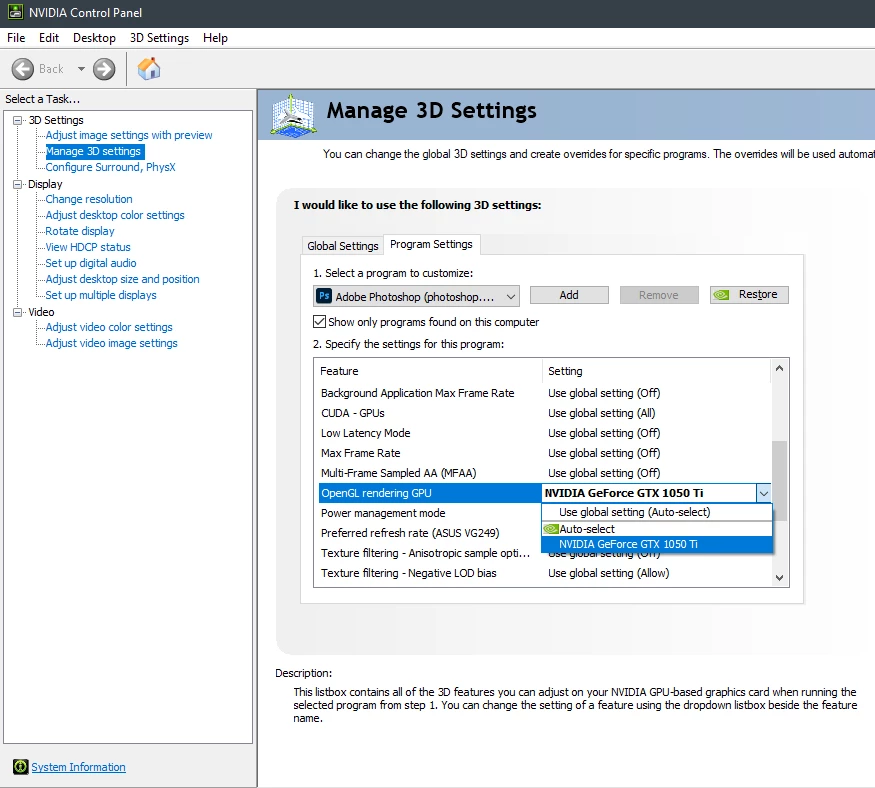Select Manage 3D settings tree item

click(x=94, y=151)
